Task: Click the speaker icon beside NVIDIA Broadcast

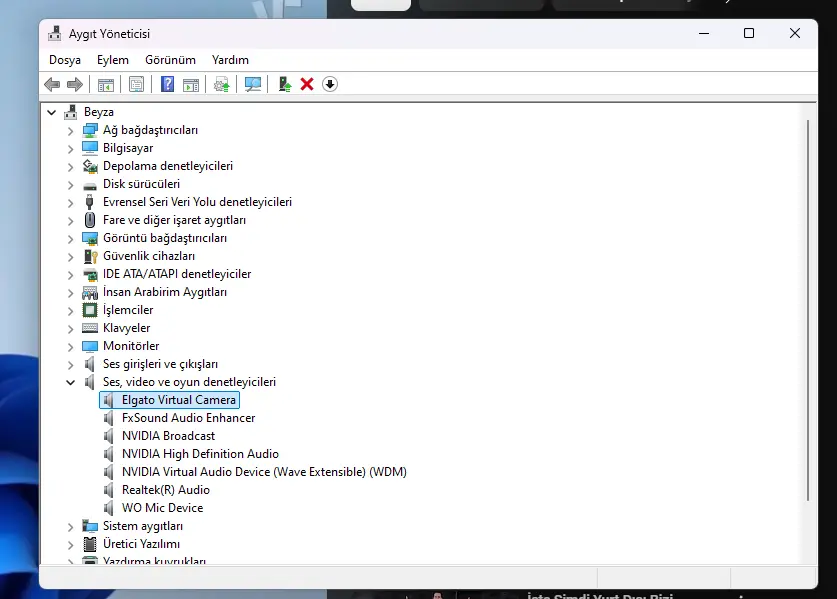Action: (108, 436)
